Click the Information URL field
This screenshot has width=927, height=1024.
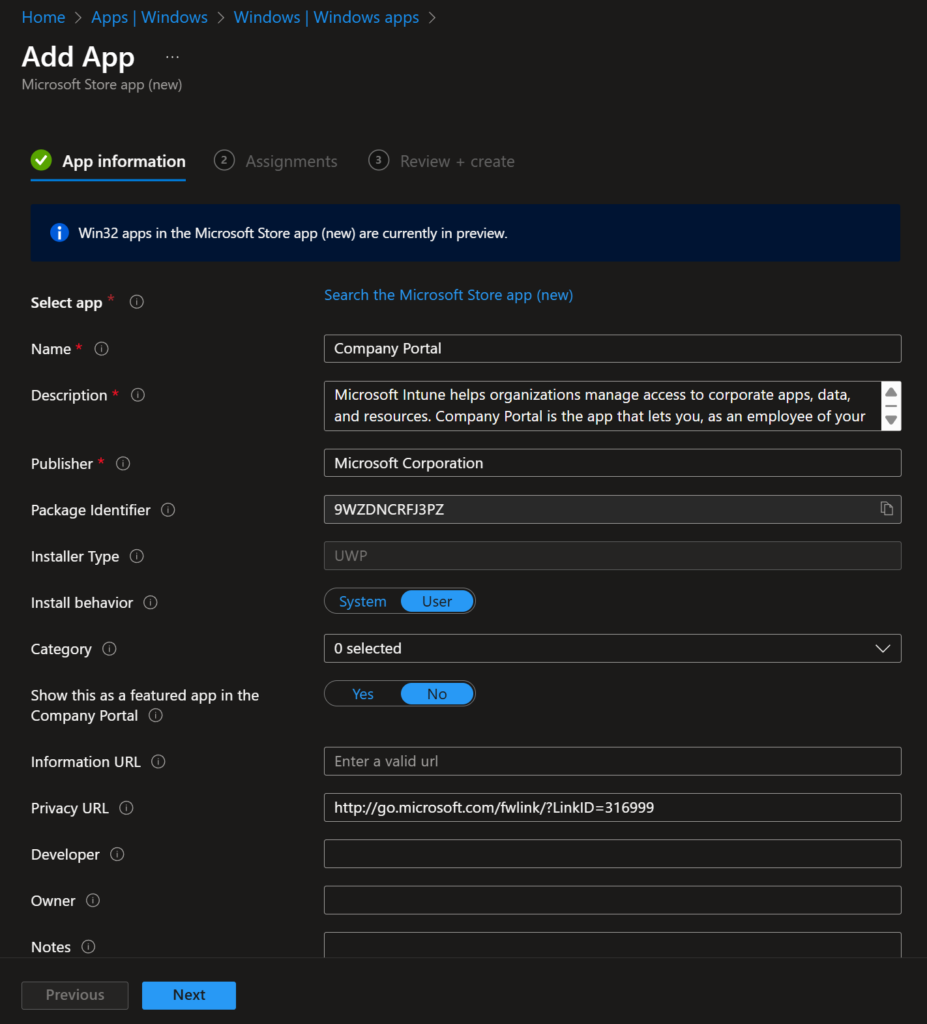click(x=613, y=761)
